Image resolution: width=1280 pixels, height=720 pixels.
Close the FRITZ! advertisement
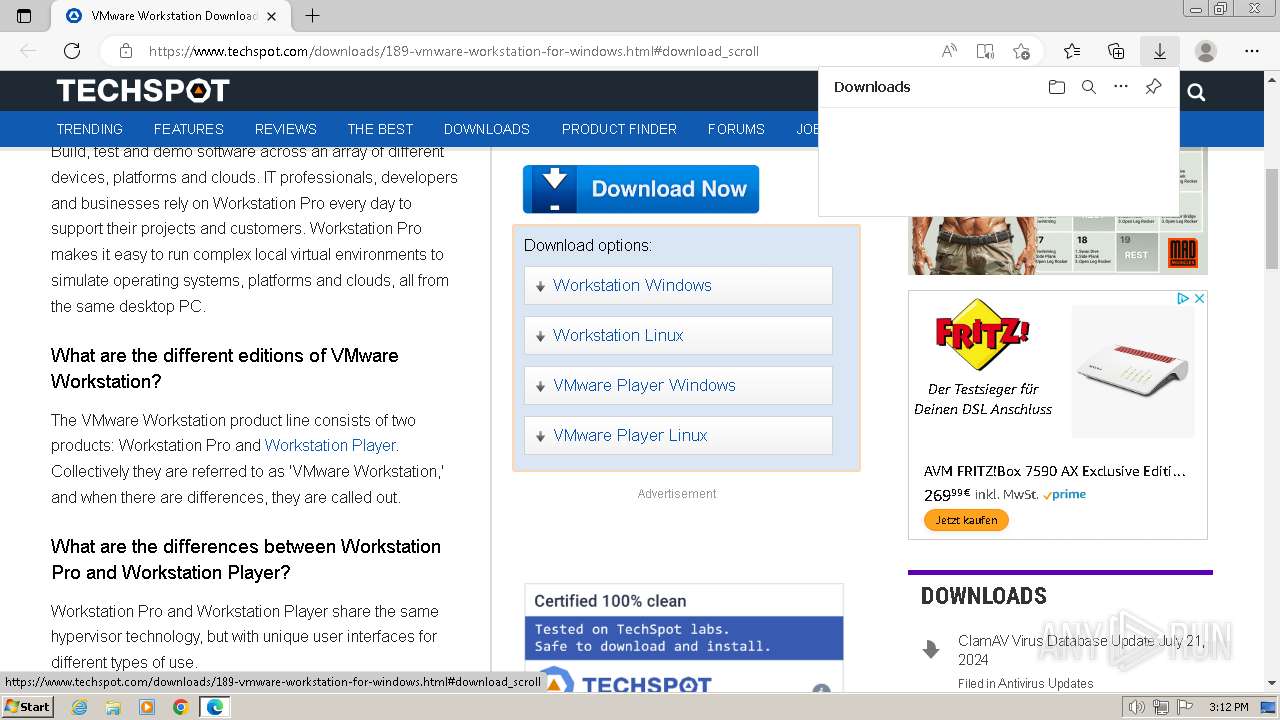[1200, 298]
